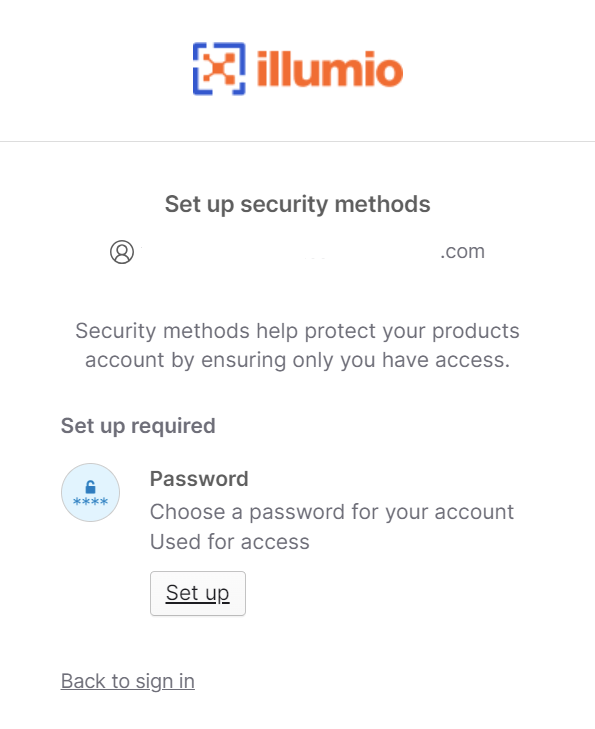The image size is (595, 729).
Task: Click the bold Password method title
Action: point(199,479)
